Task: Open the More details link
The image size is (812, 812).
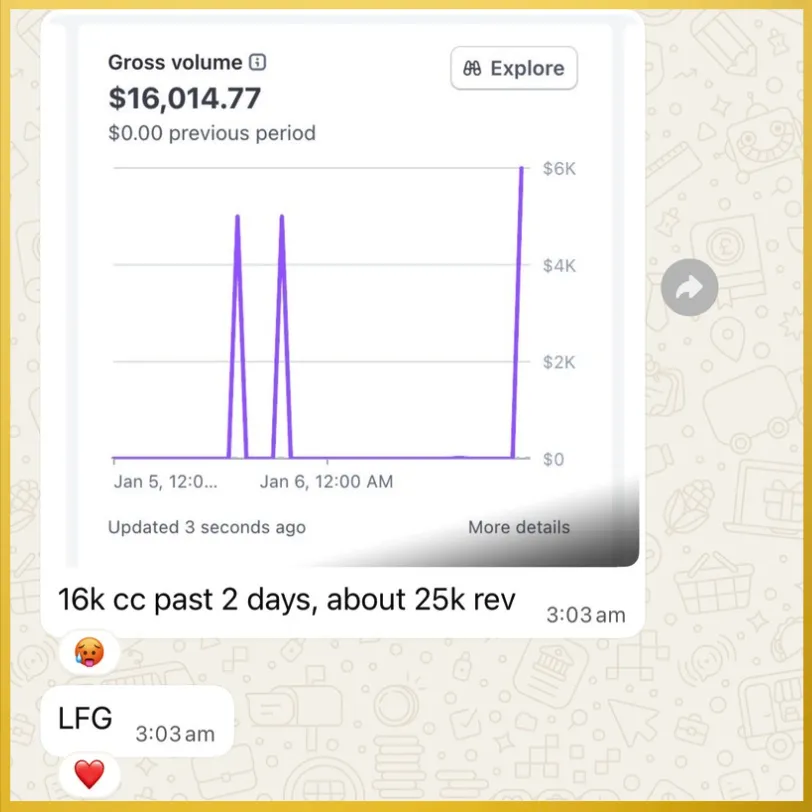Action: click(519, 527)
